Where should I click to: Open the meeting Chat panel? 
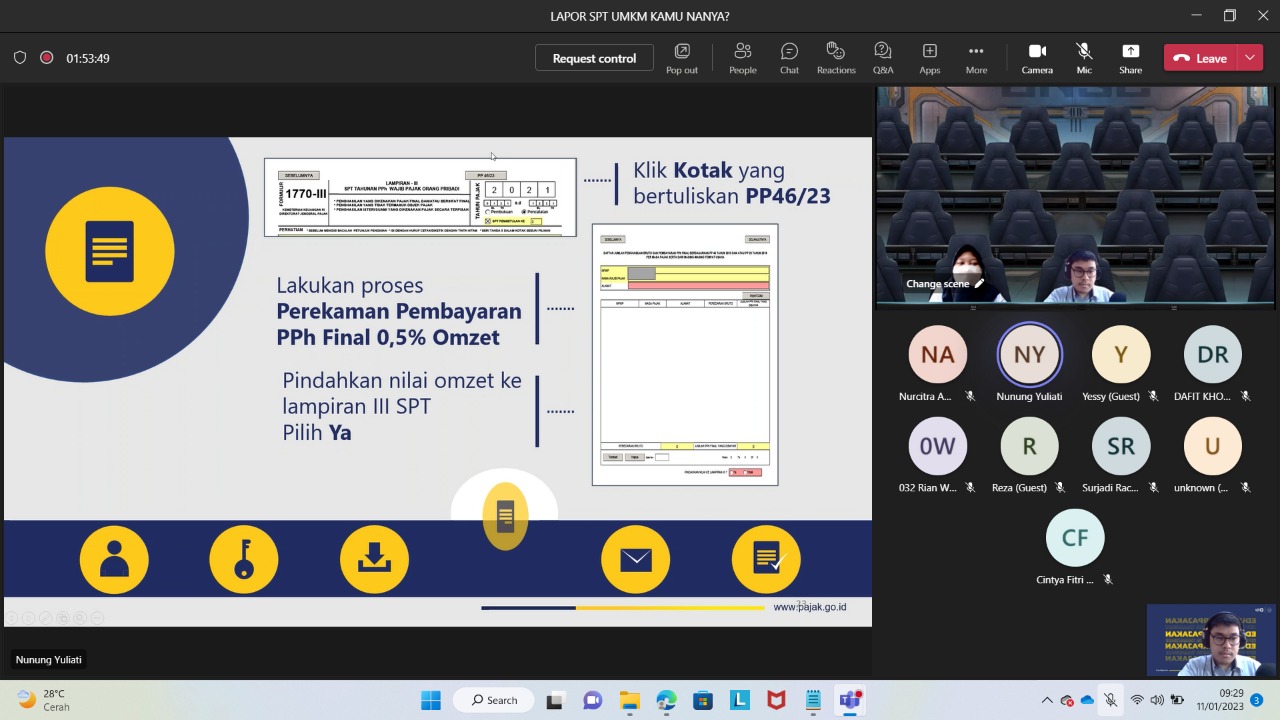pos(789,58)
